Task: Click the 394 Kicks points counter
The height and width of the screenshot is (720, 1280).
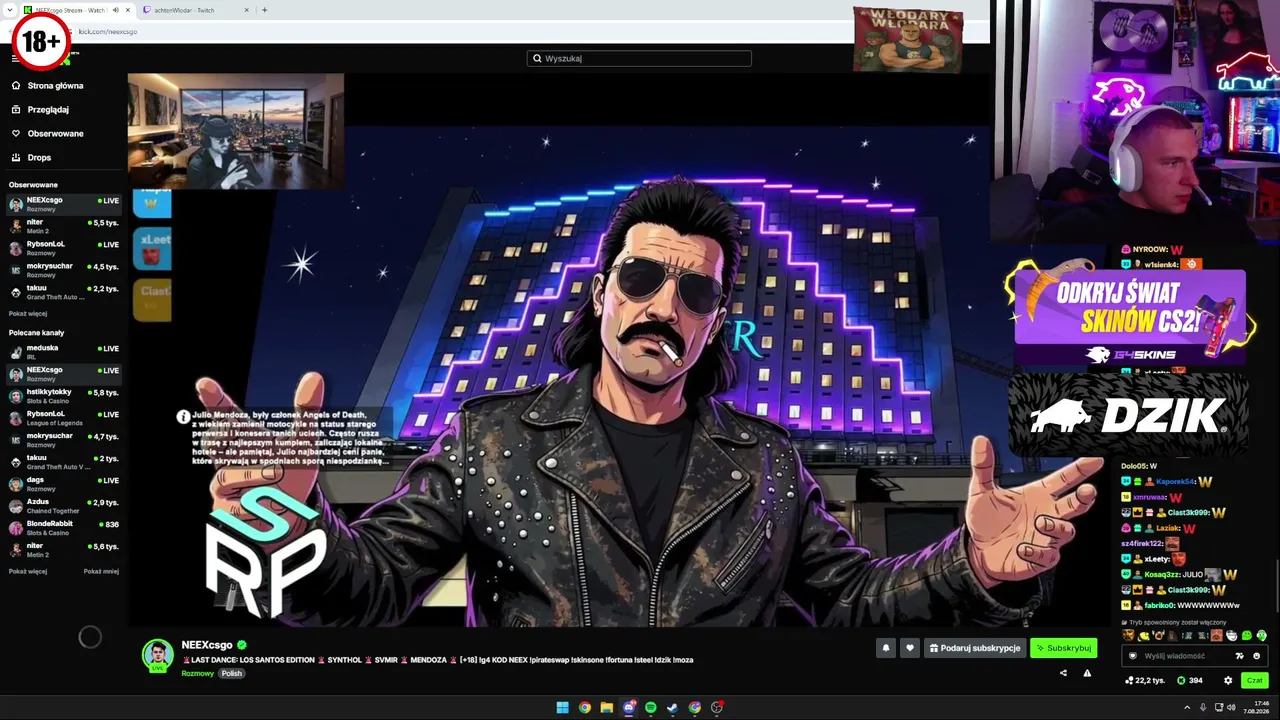Action: [1190, 680]
